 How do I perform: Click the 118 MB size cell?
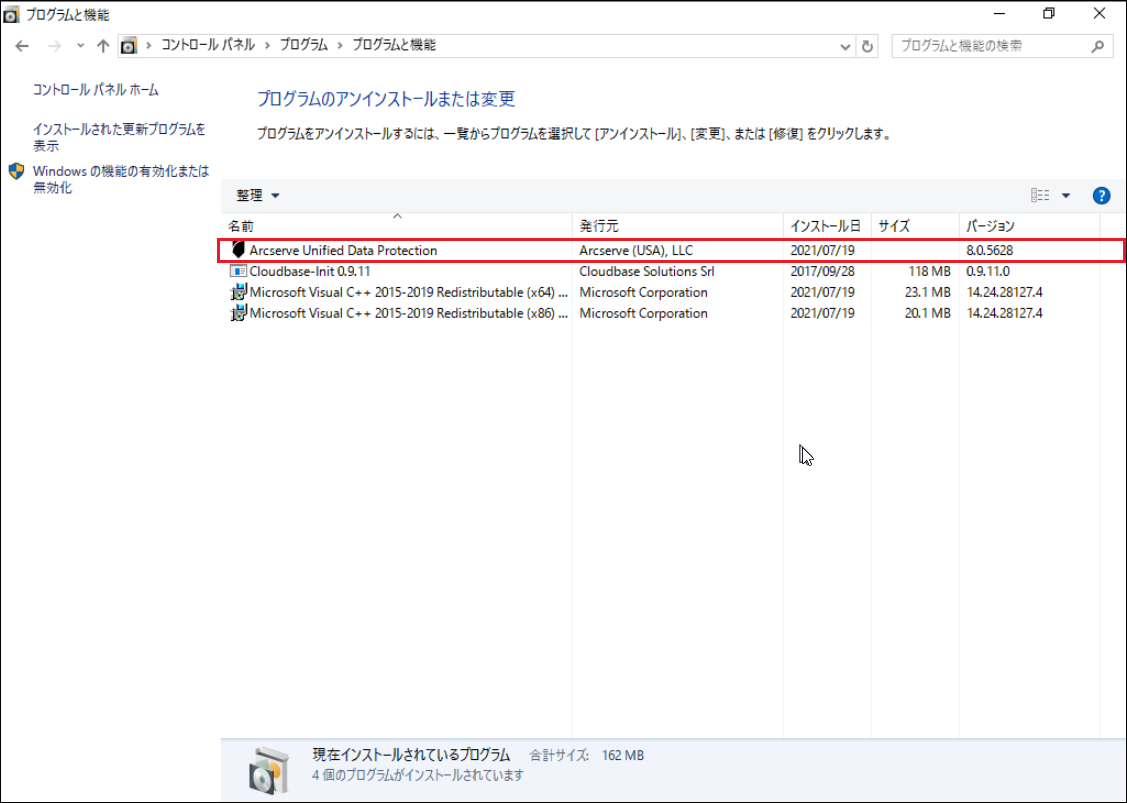[x=929, y=271]
